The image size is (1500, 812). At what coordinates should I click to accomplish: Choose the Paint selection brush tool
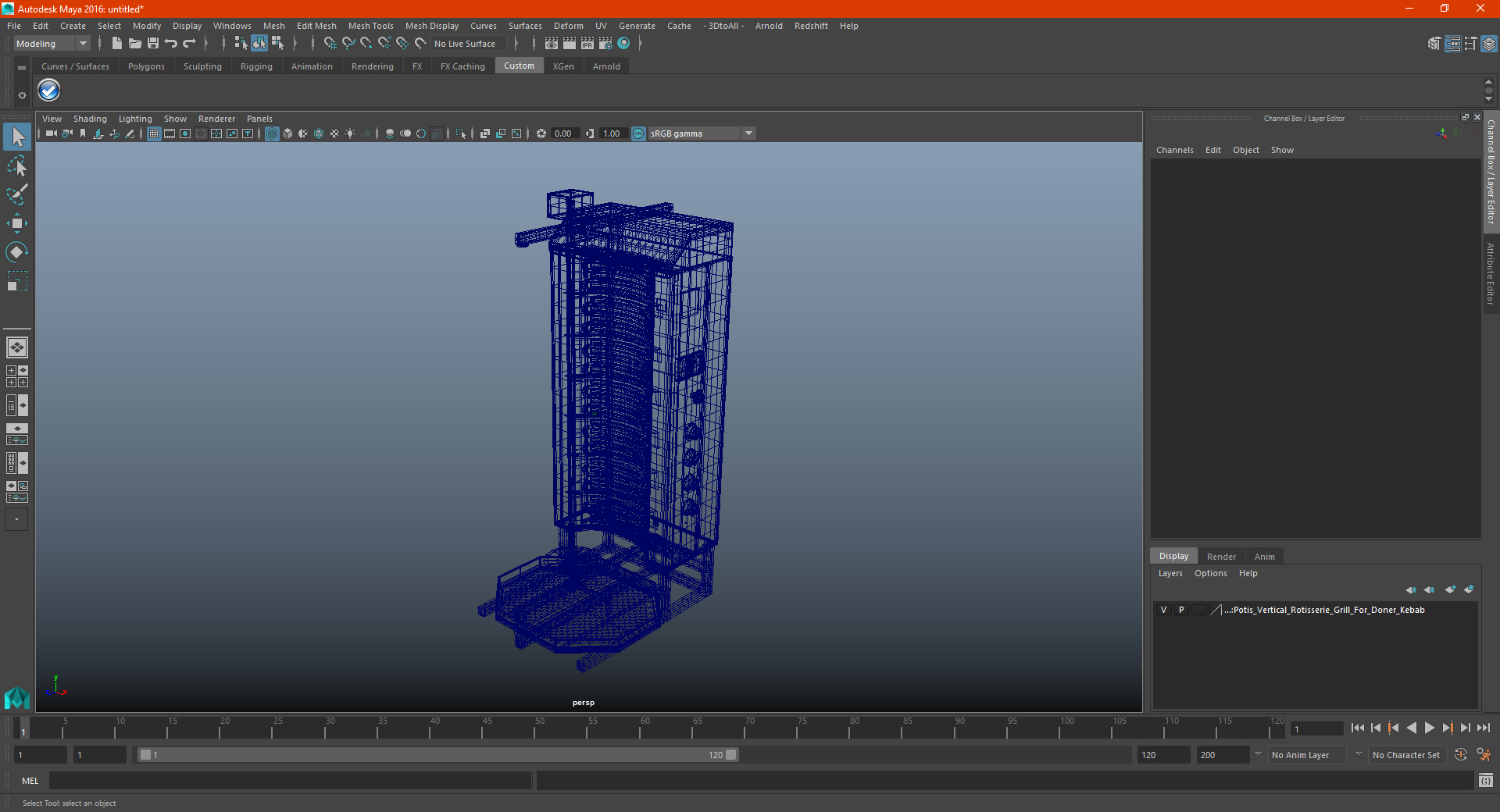click(17, 194)
